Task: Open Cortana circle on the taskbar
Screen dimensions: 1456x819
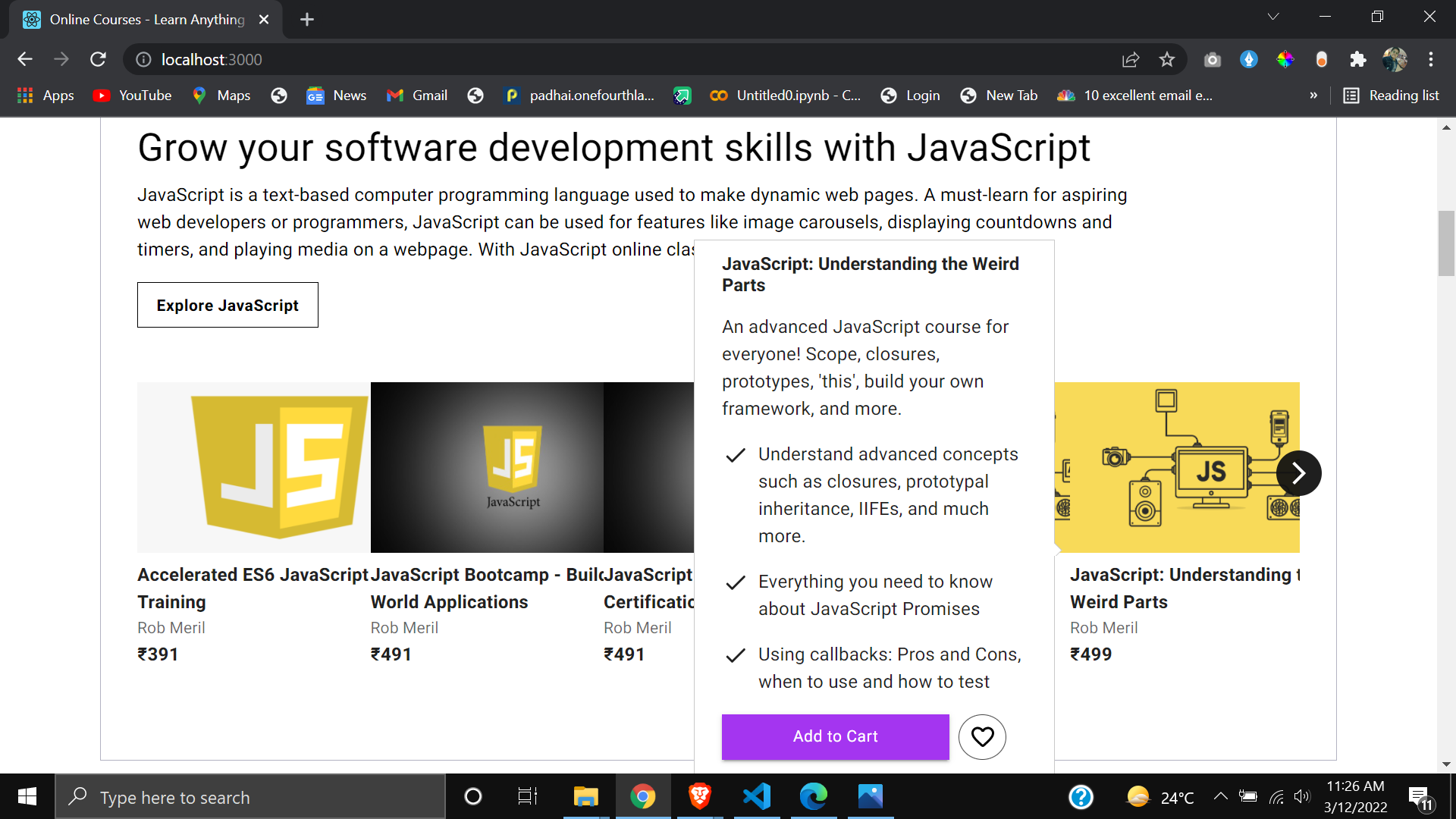Action: (472, 796)
